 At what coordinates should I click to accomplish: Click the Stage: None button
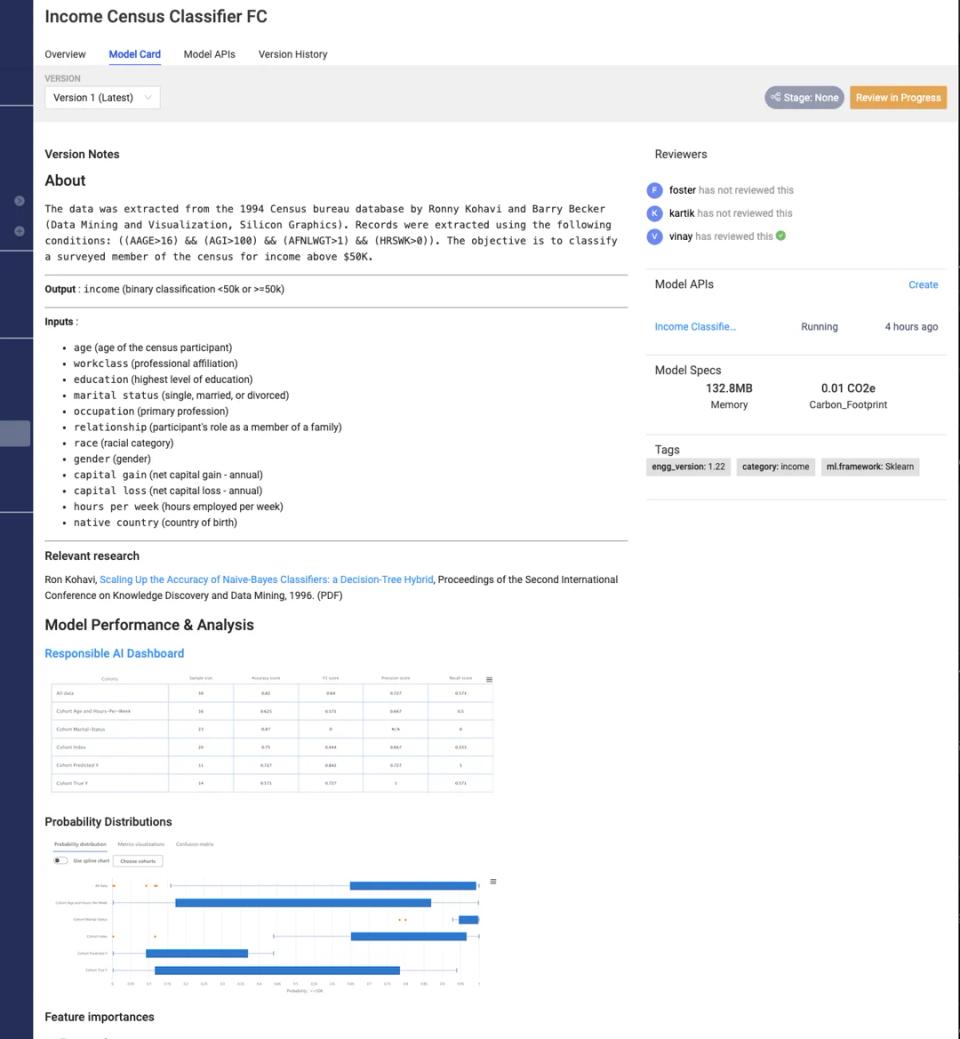coord(804,97)
